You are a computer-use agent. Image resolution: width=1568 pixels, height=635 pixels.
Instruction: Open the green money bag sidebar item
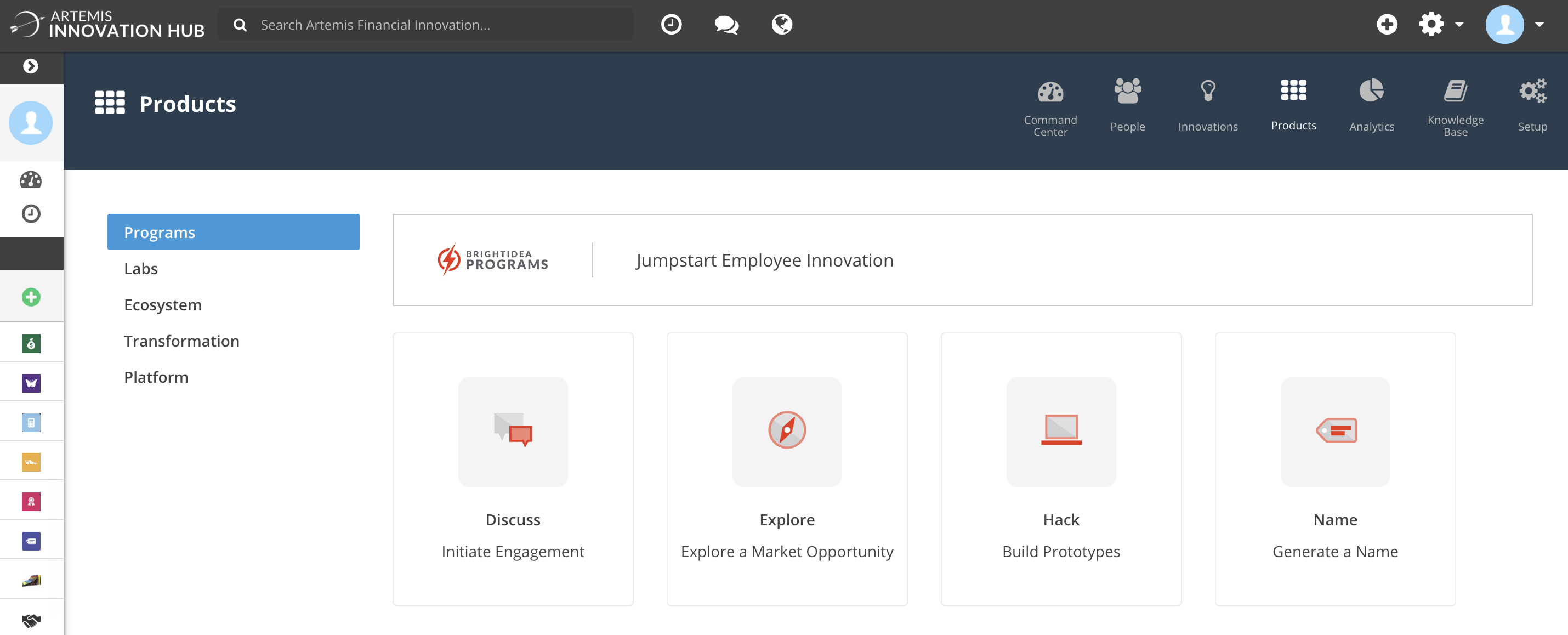coord(31,343)
